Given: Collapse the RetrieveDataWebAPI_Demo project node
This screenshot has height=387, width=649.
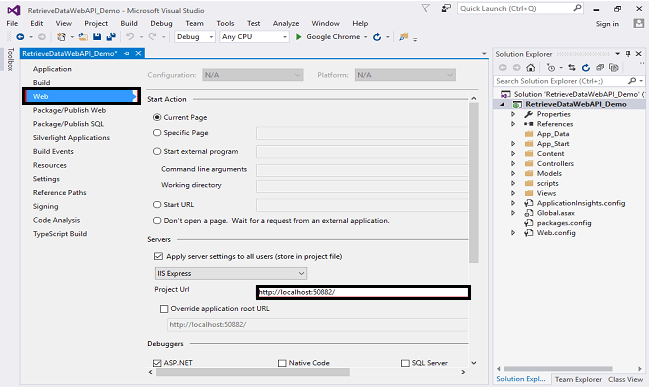Looking at the screenshot, I should pos(502,104).
